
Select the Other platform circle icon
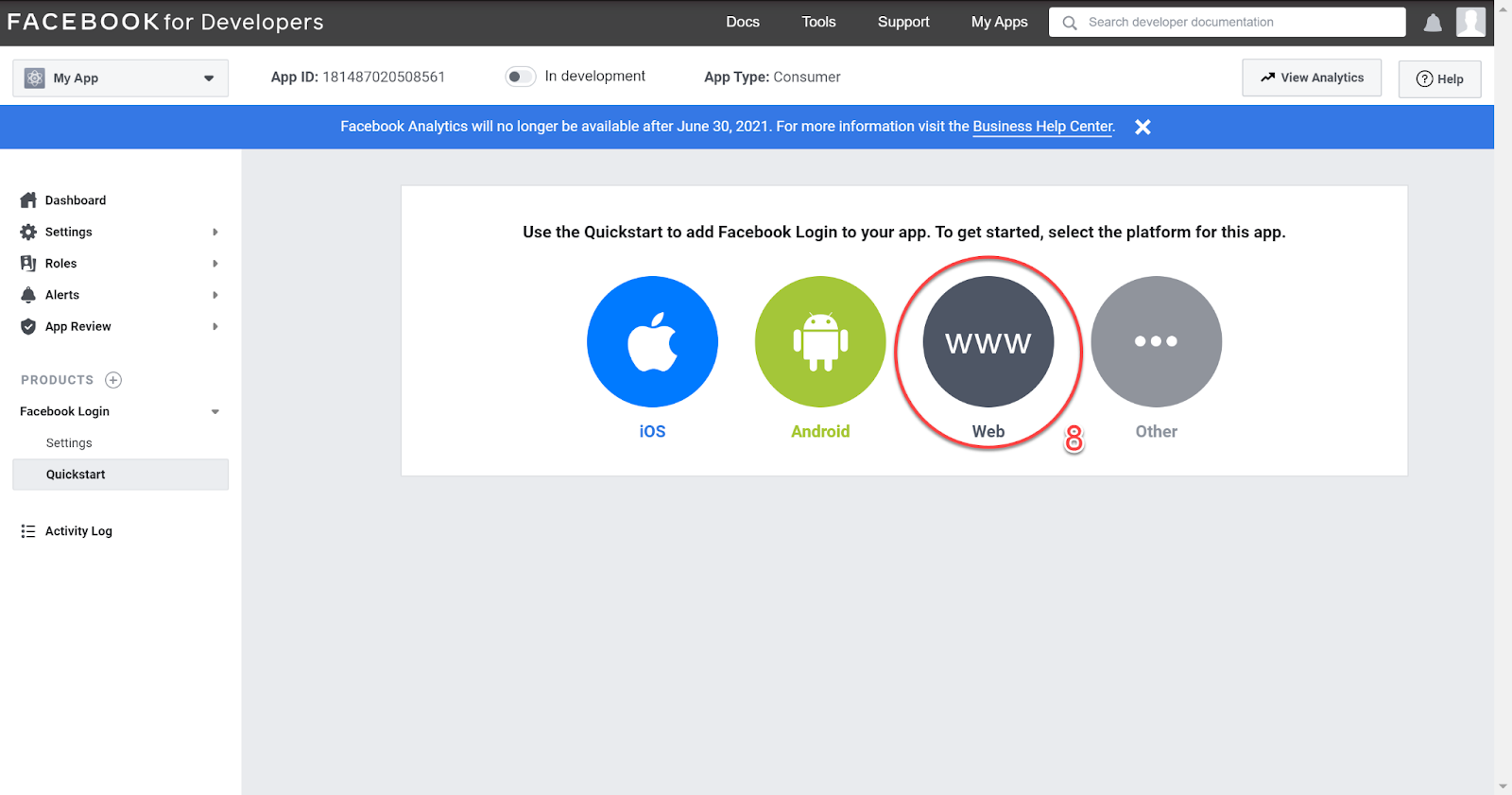tap(1157, 341)
